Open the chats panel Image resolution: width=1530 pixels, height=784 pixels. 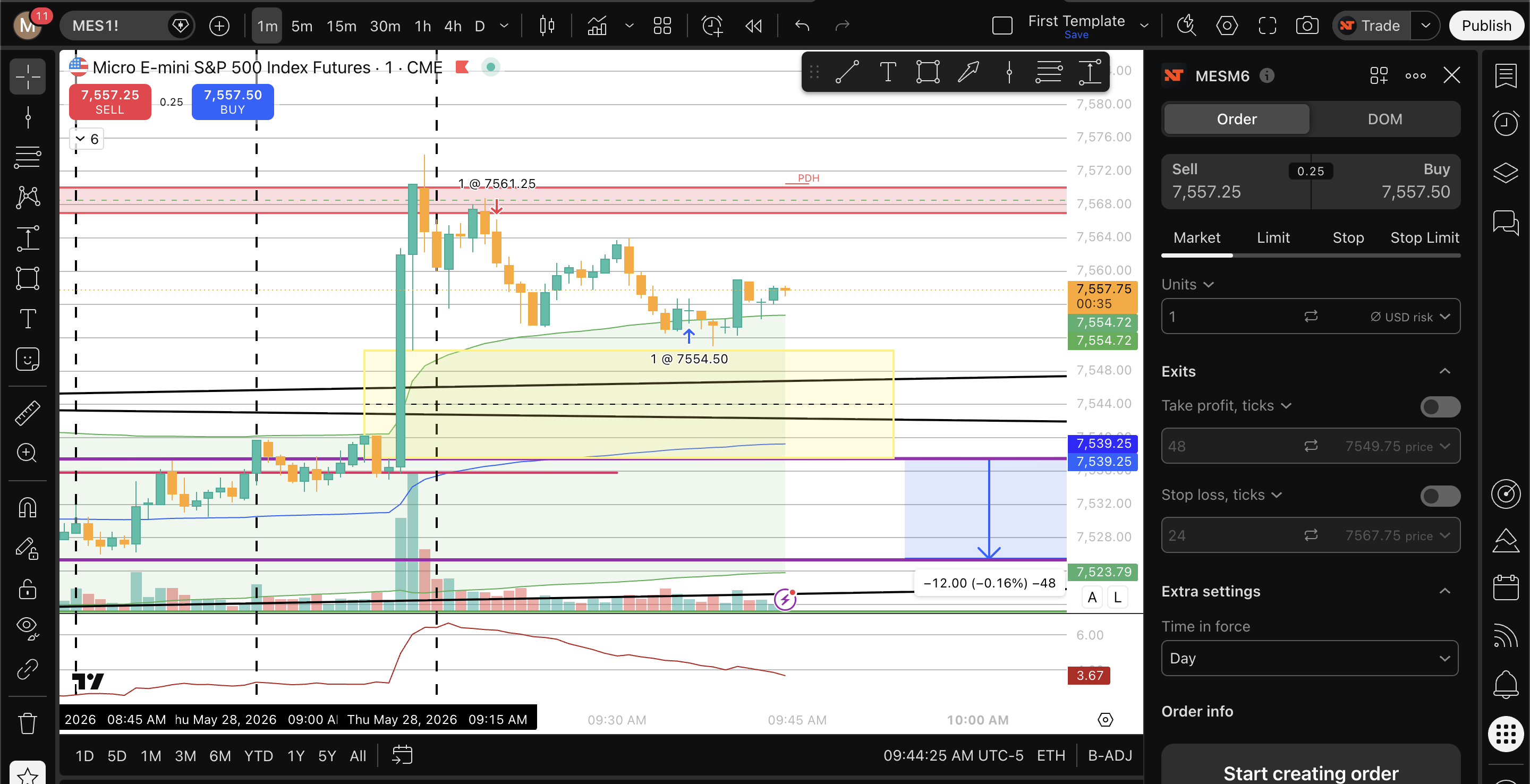coord(1506,223)
